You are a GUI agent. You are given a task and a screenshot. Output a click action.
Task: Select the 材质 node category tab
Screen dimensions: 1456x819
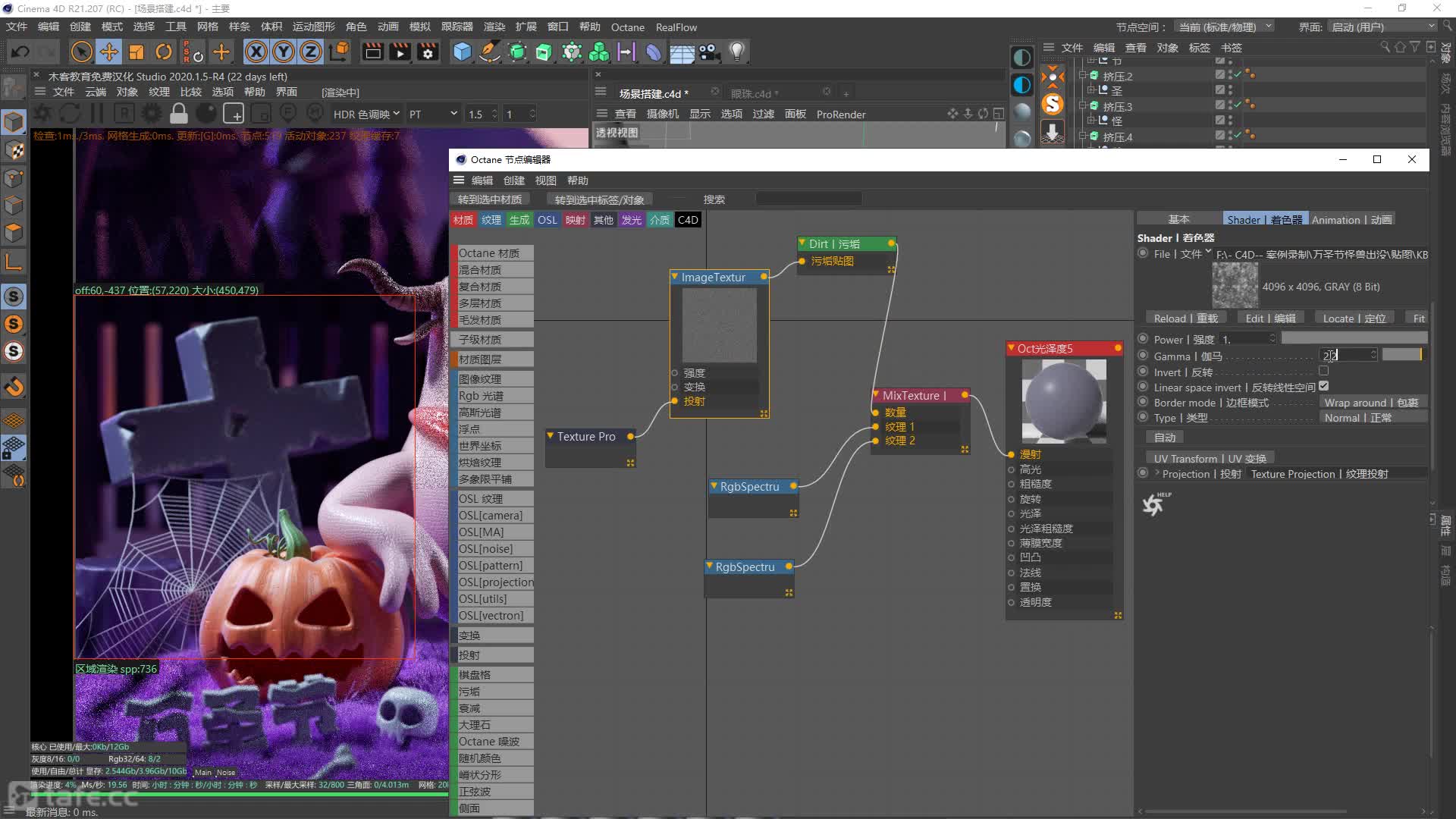[463, 220]
